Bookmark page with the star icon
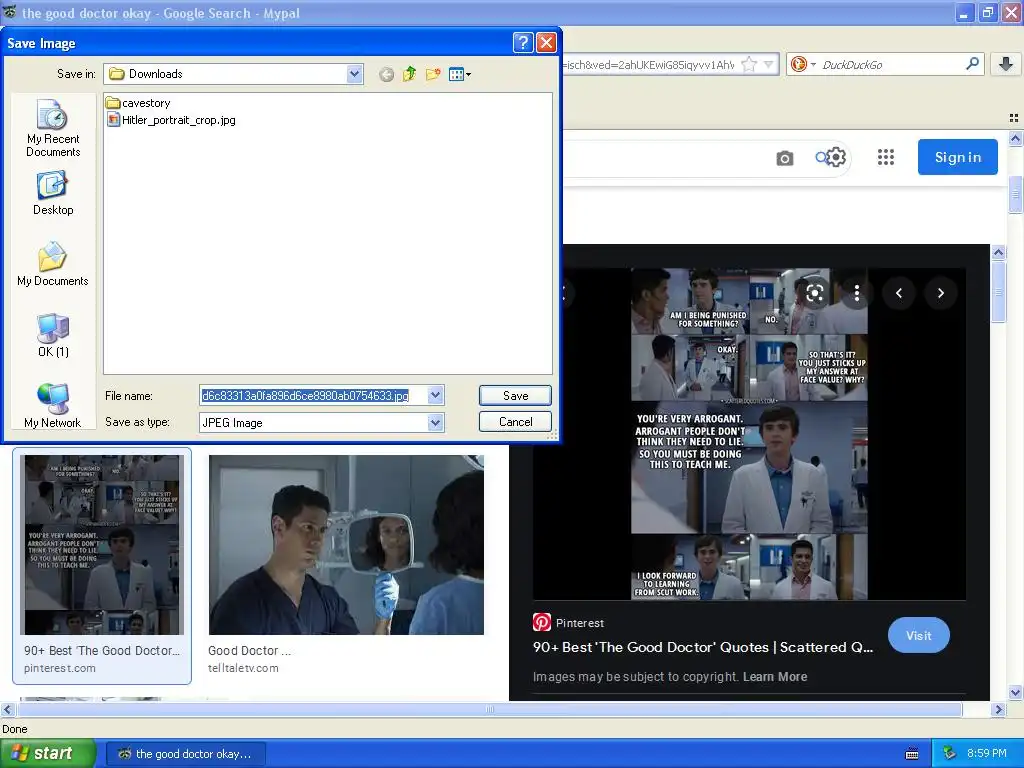This screenshot has width=1024, height=768. pyautogui.click(x=749, y=65)
